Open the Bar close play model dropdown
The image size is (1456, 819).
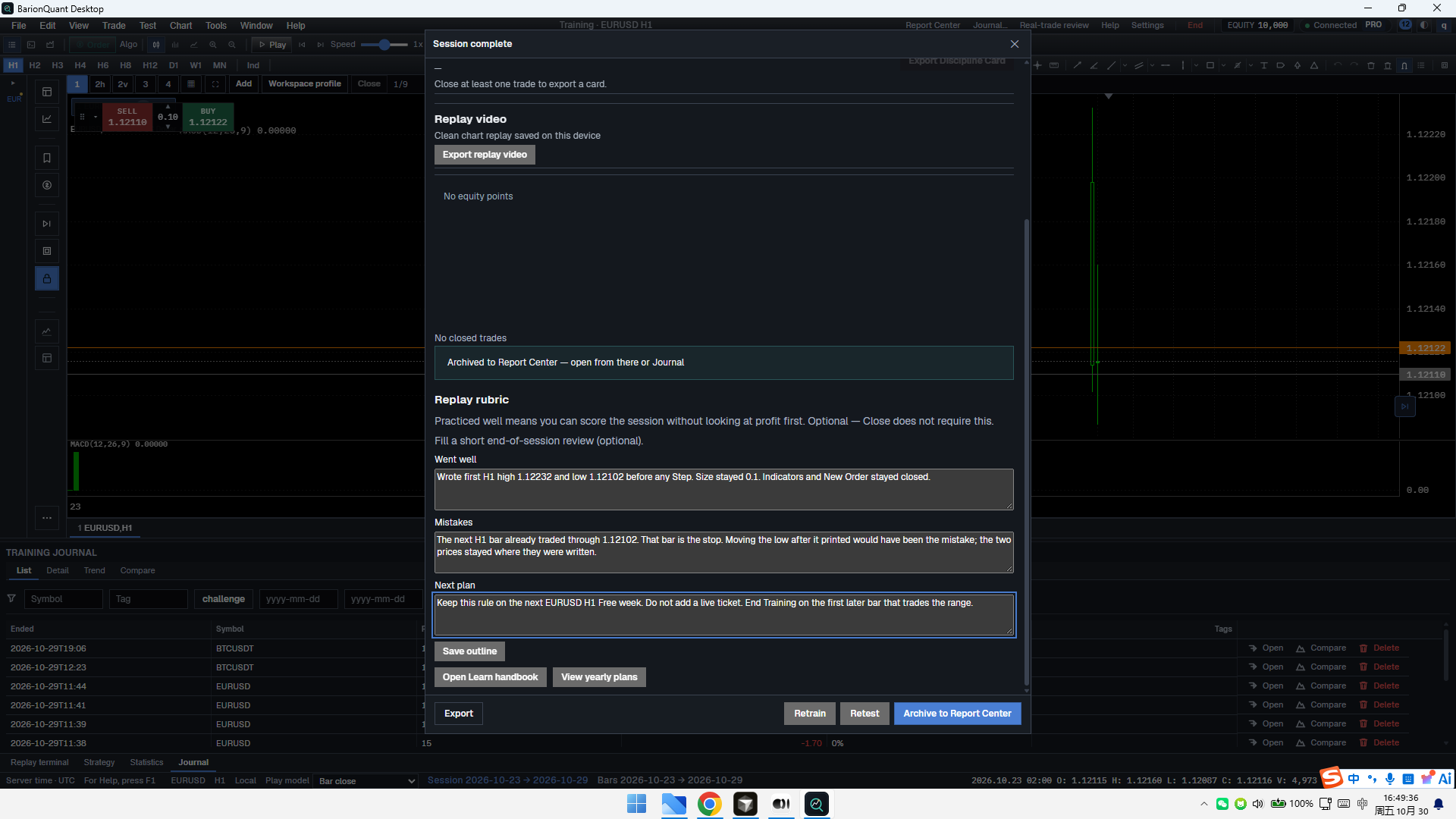[366, 781]
